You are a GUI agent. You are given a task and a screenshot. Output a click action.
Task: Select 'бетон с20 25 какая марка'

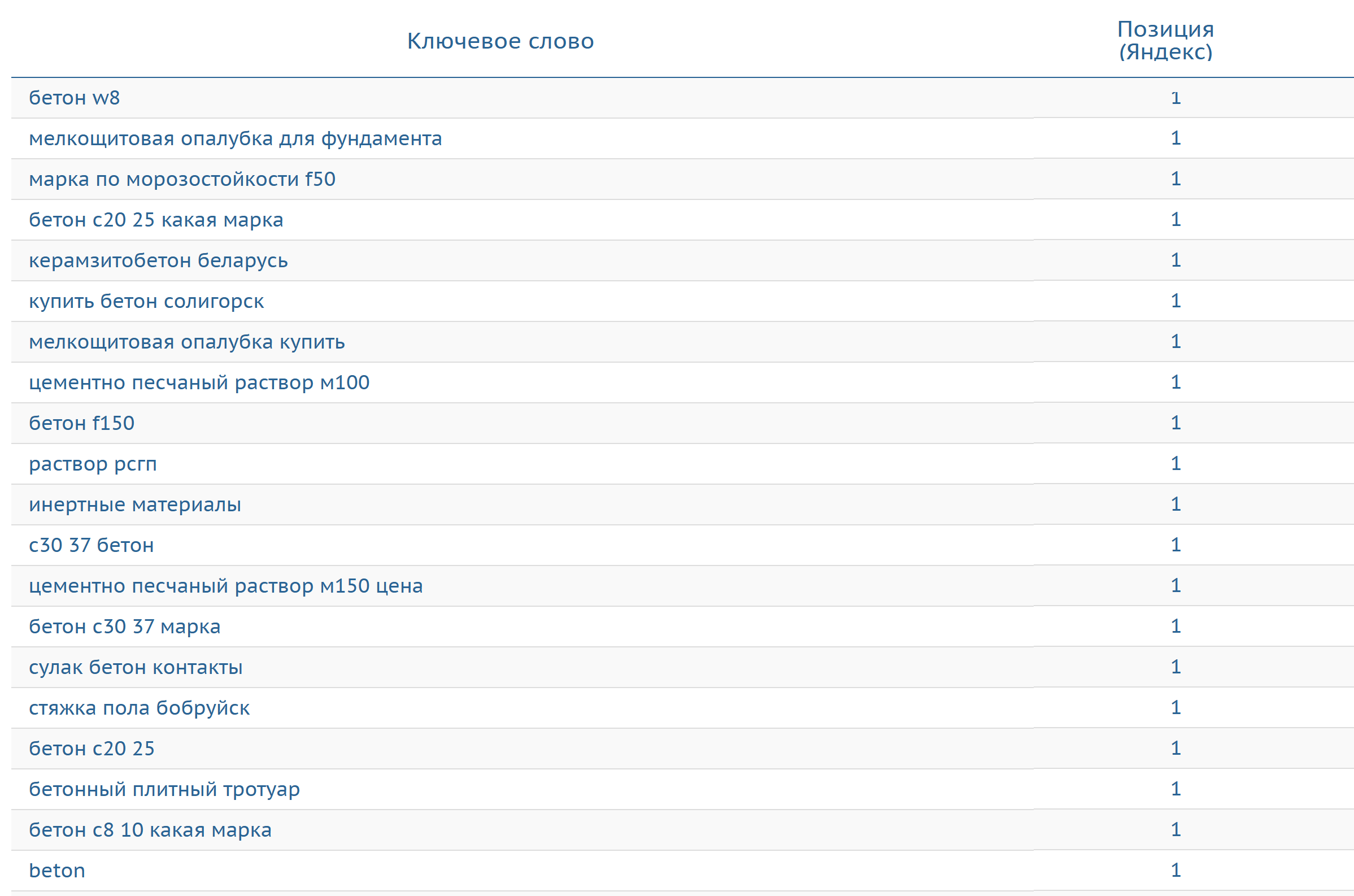pos(156,220)
